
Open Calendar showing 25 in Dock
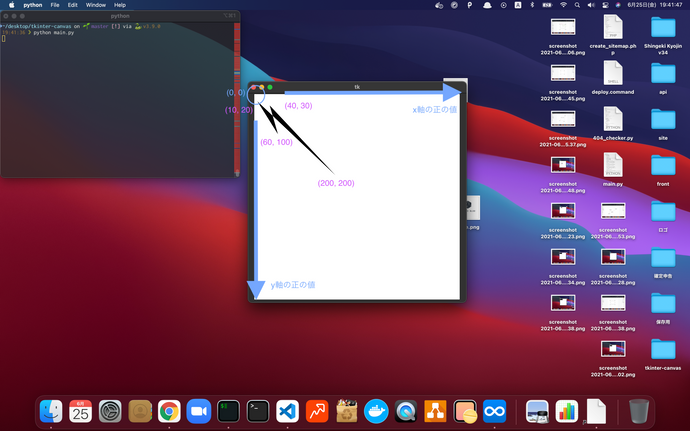tap(81, 411)
